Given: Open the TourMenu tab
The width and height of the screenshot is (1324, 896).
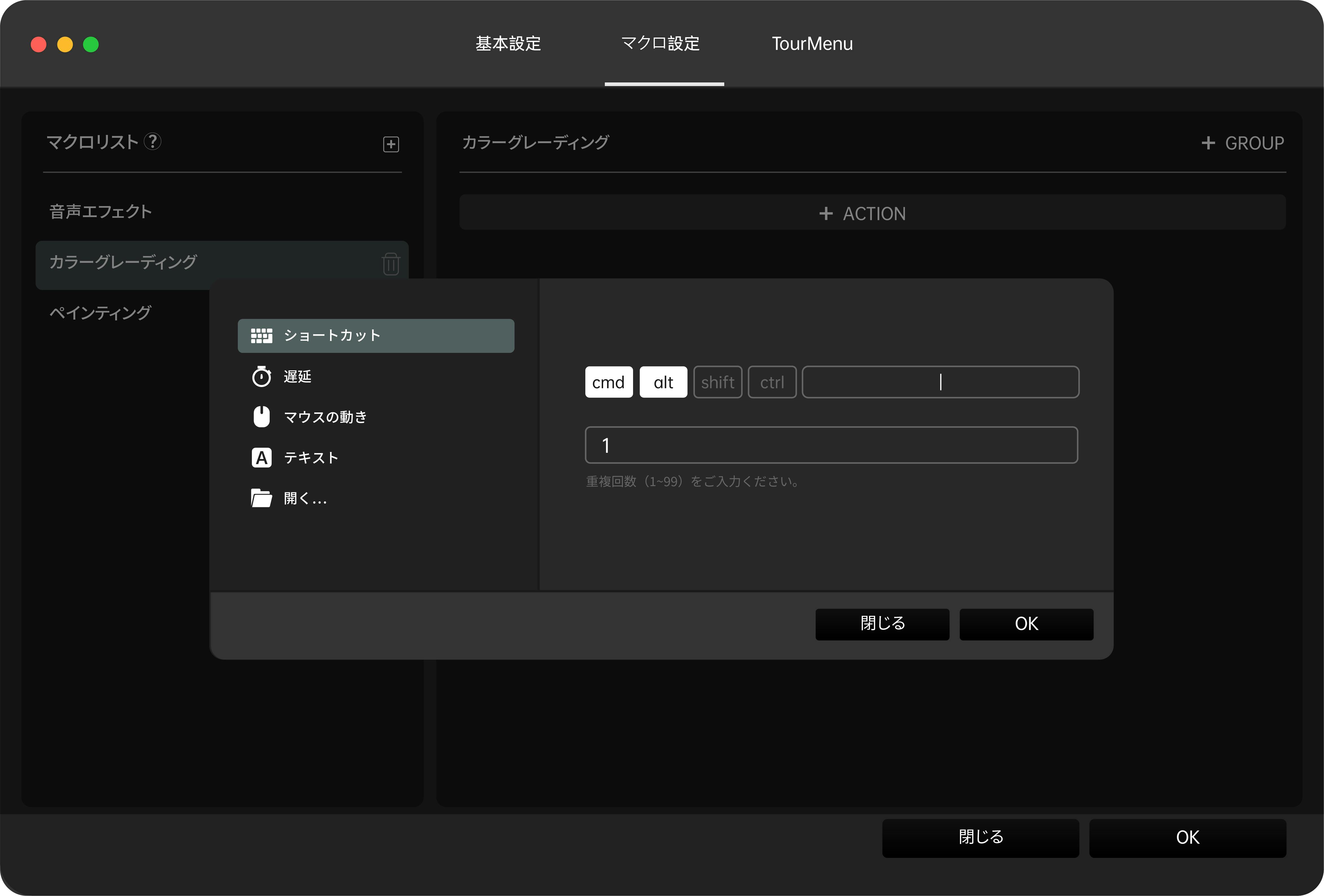Looking at the screenshot, I should 812,44.
